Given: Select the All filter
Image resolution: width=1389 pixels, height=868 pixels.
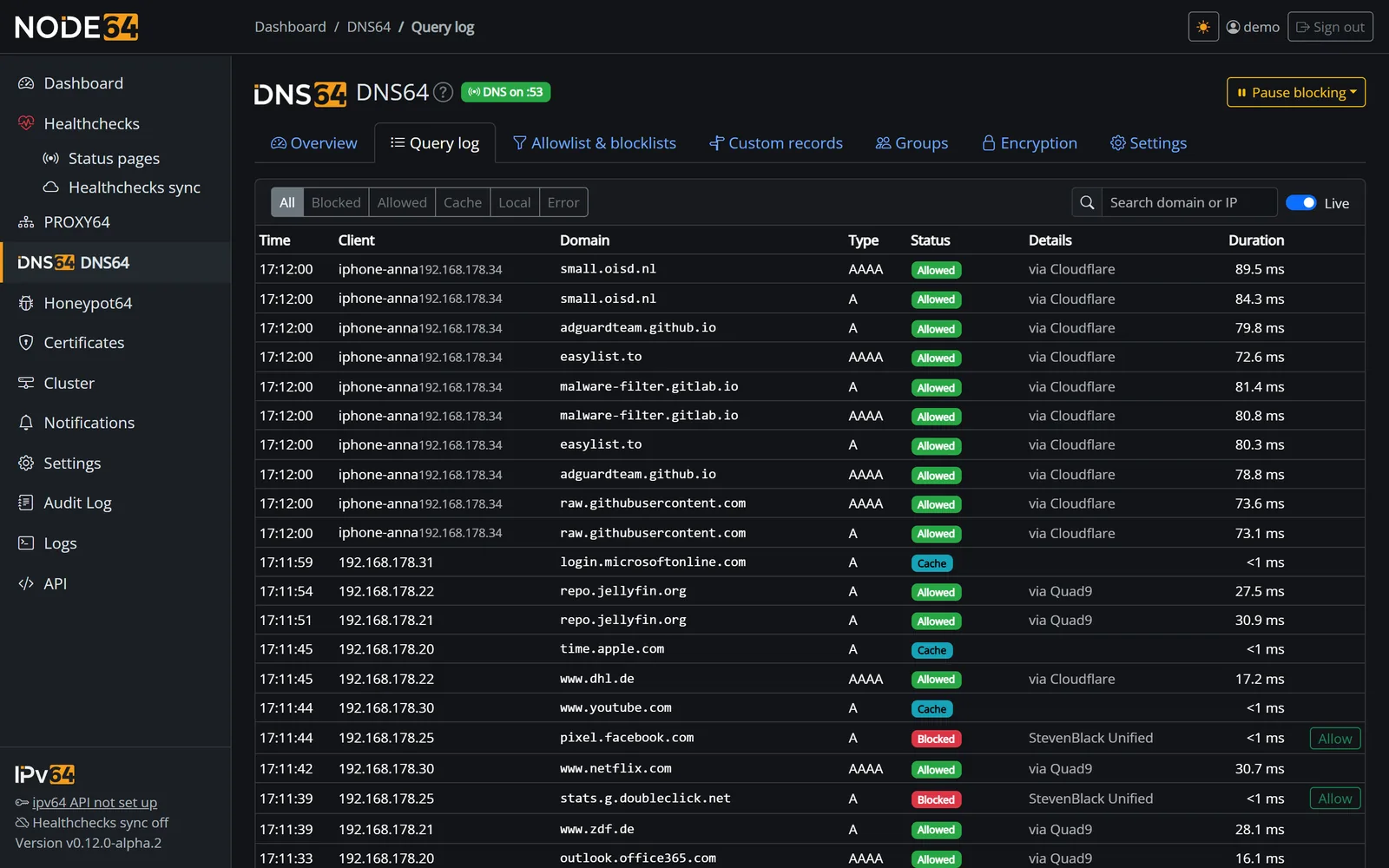Looking at the screenshot, I should point(287,202).
